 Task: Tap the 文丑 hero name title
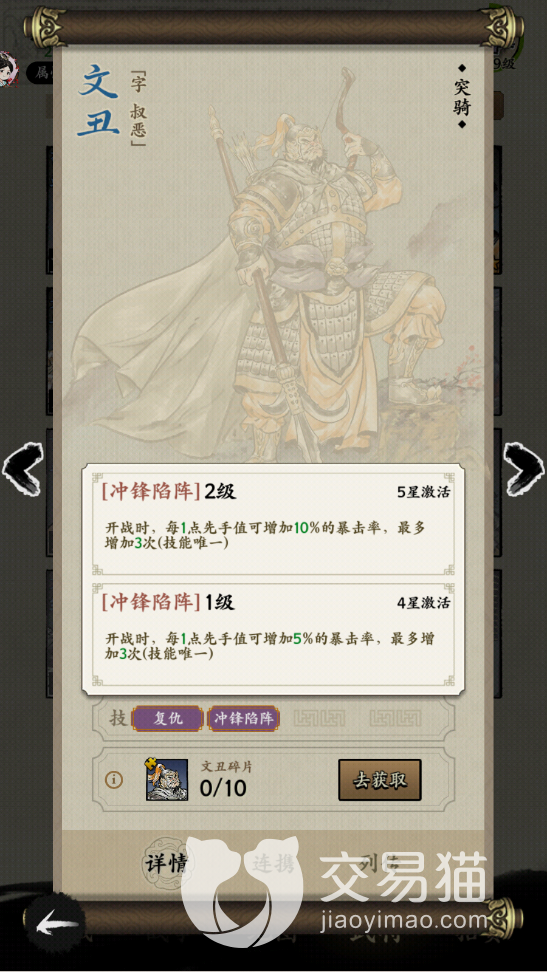pos(99,100)
